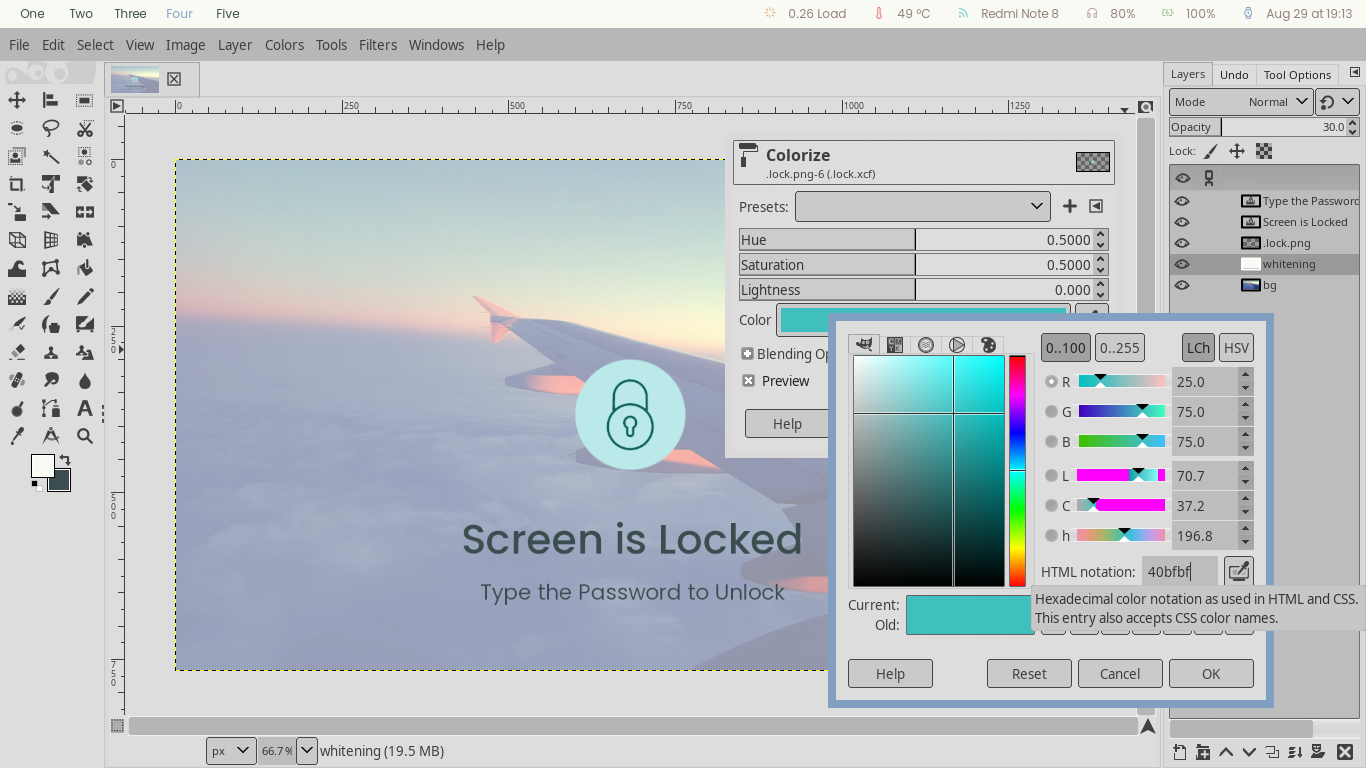This screenshot has height=768, width=1366.
Task: Select the G channel radio button
Action: point(1051,412)
